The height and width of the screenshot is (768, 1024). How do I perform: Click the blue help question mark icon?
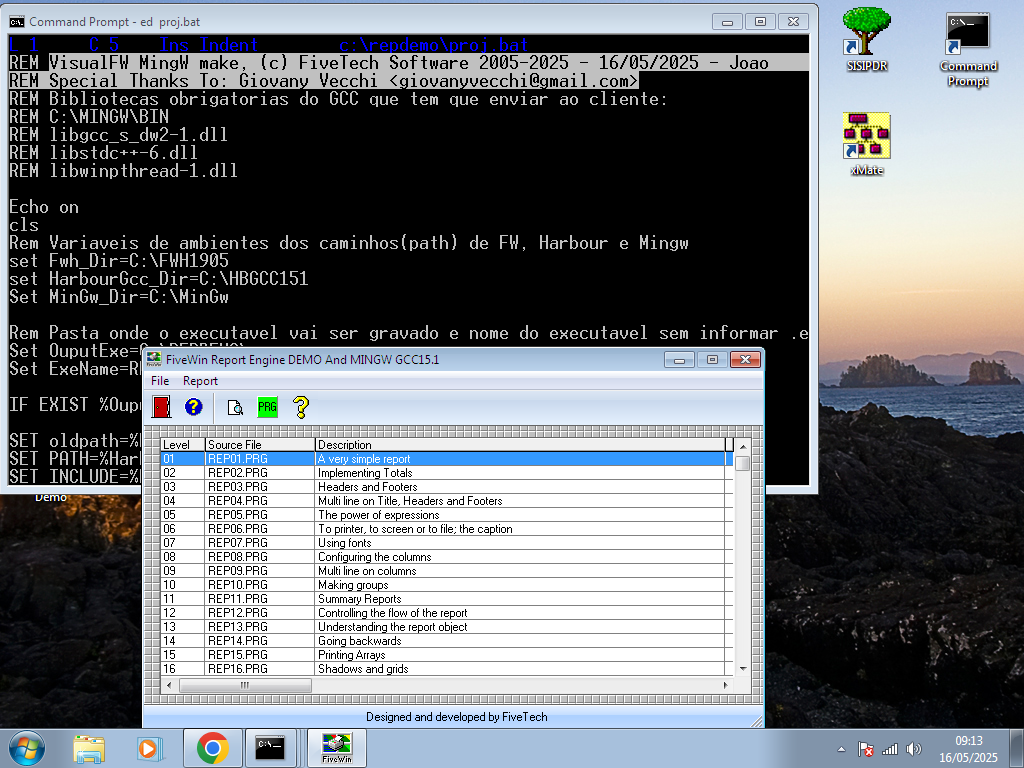(x=194, y=407)
